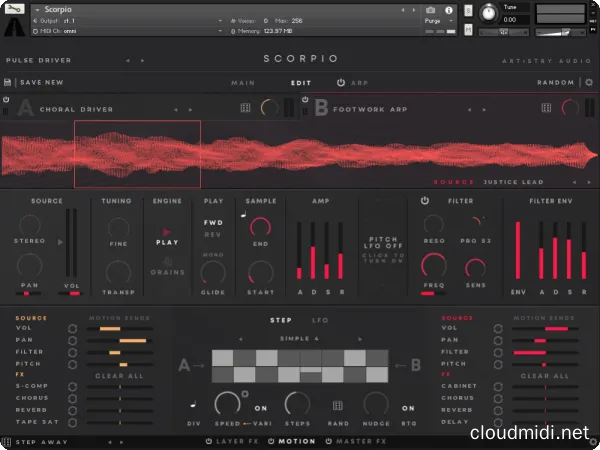Screen dimensions: 600x450
Task: Open the settings gear next to Random
Action: tap(589, 82)
